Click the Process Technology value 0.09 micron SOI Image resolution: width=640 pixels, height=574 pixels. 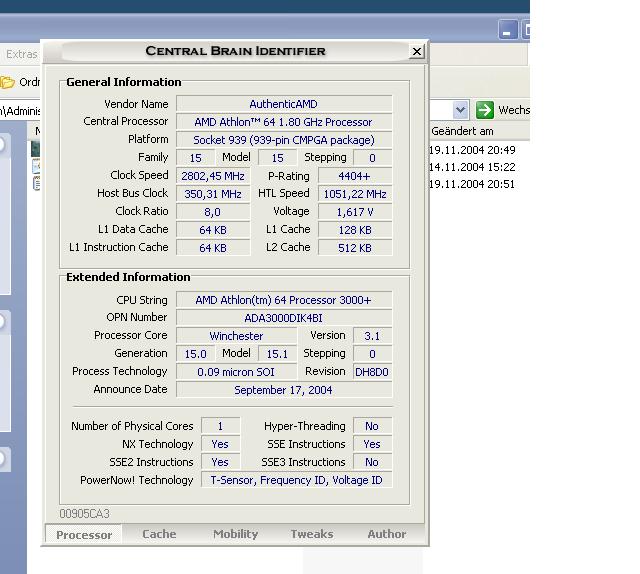tap(236, 372)
